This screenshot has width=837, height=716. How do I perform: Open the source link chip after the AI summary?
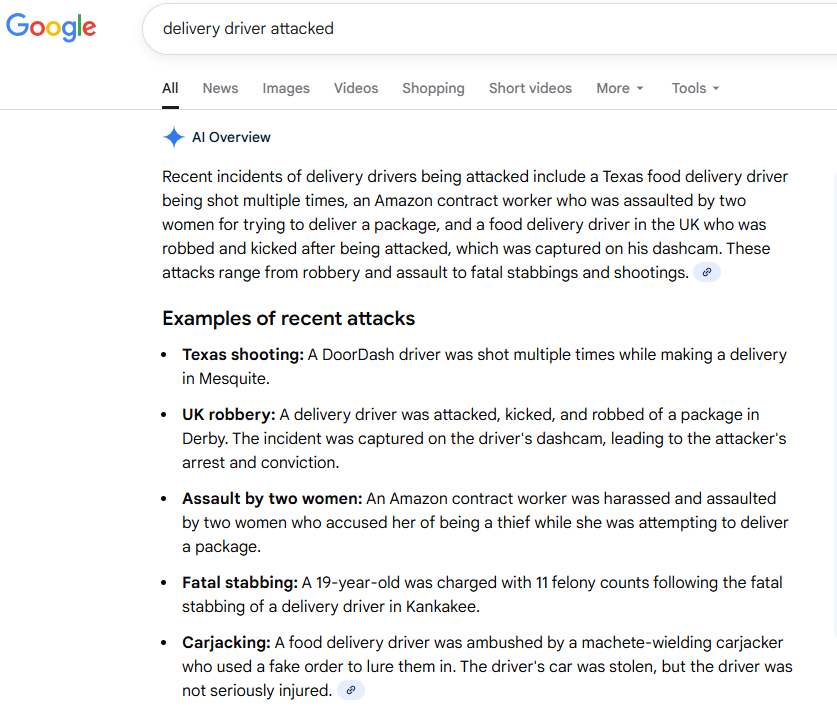click(x=706, y=271)
